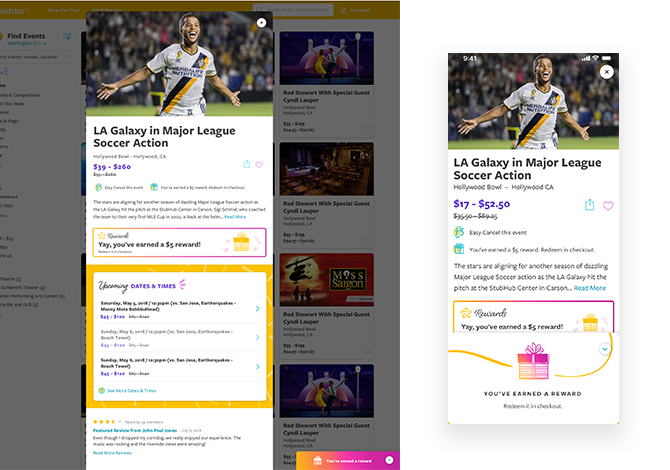Favorite the dark theater interior card heart

pyautogui.click(x=367, y=240)
